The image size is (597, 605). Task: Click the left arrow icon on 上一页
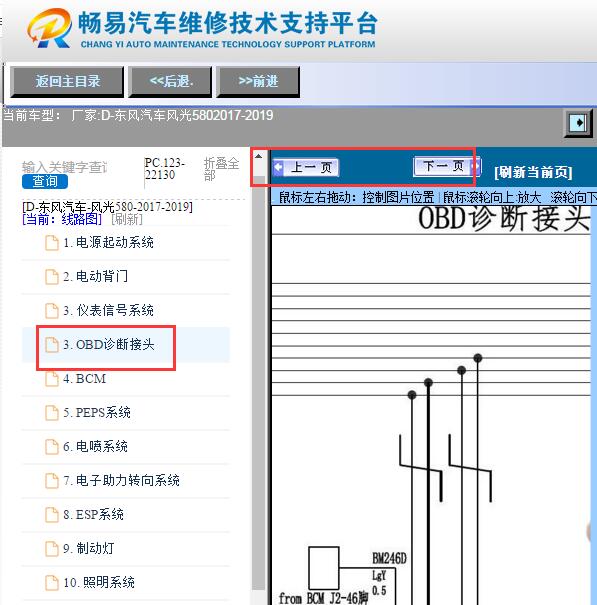click(x=278, y=168)
